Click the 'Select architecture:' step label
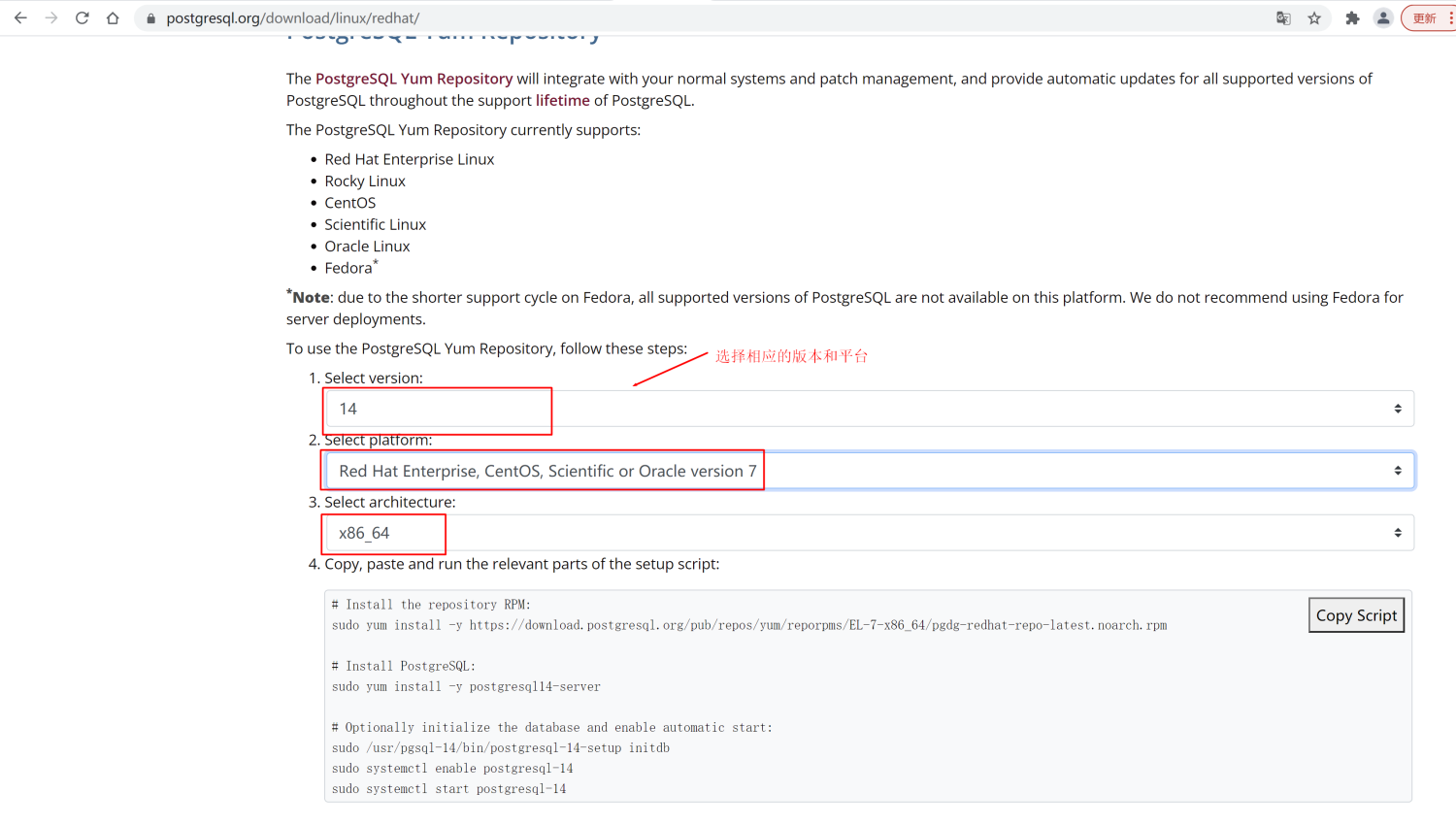1456x825 pixels. click(x=390, y=502)
